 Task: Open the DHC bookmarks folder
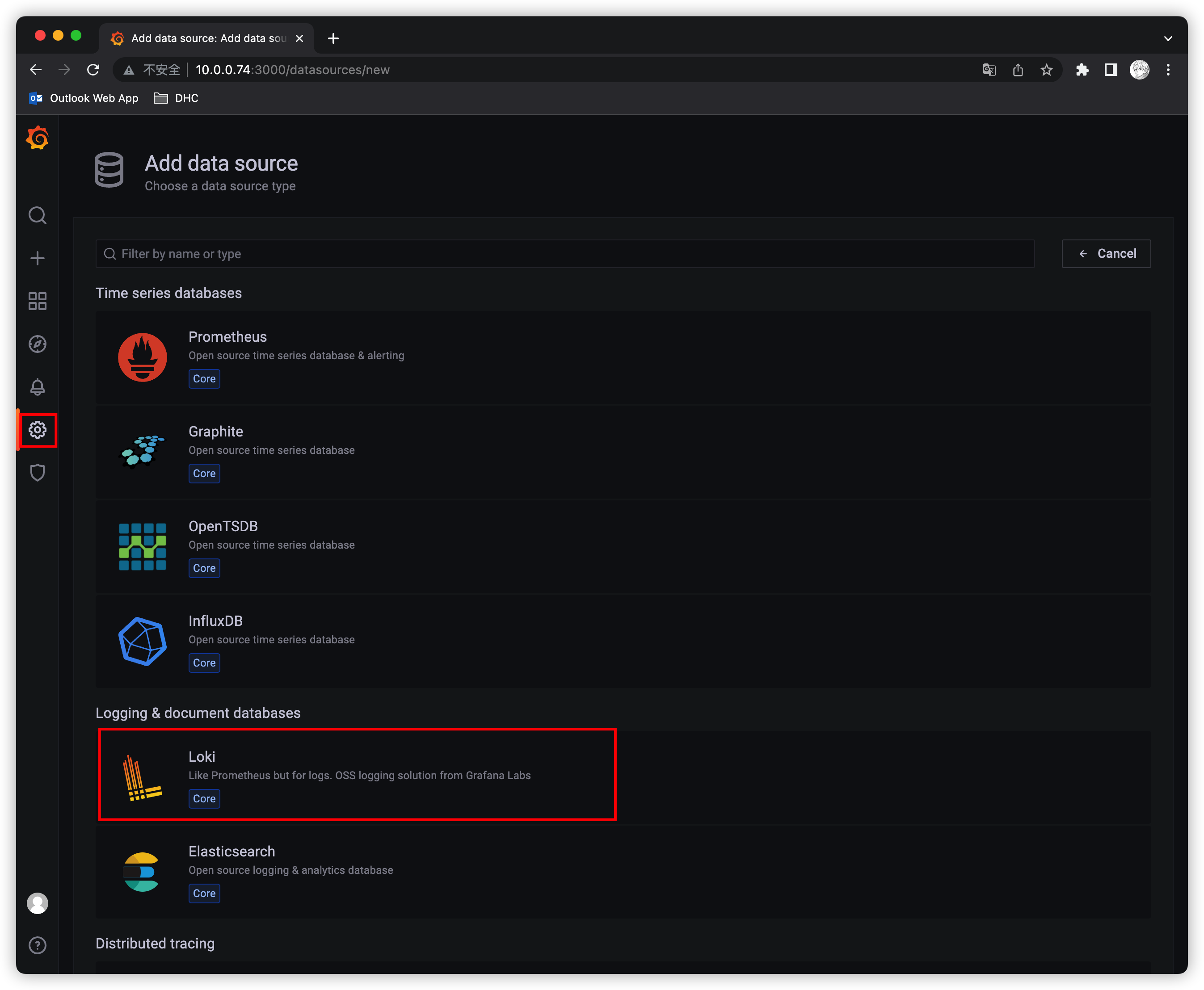(x=177, y=98)
